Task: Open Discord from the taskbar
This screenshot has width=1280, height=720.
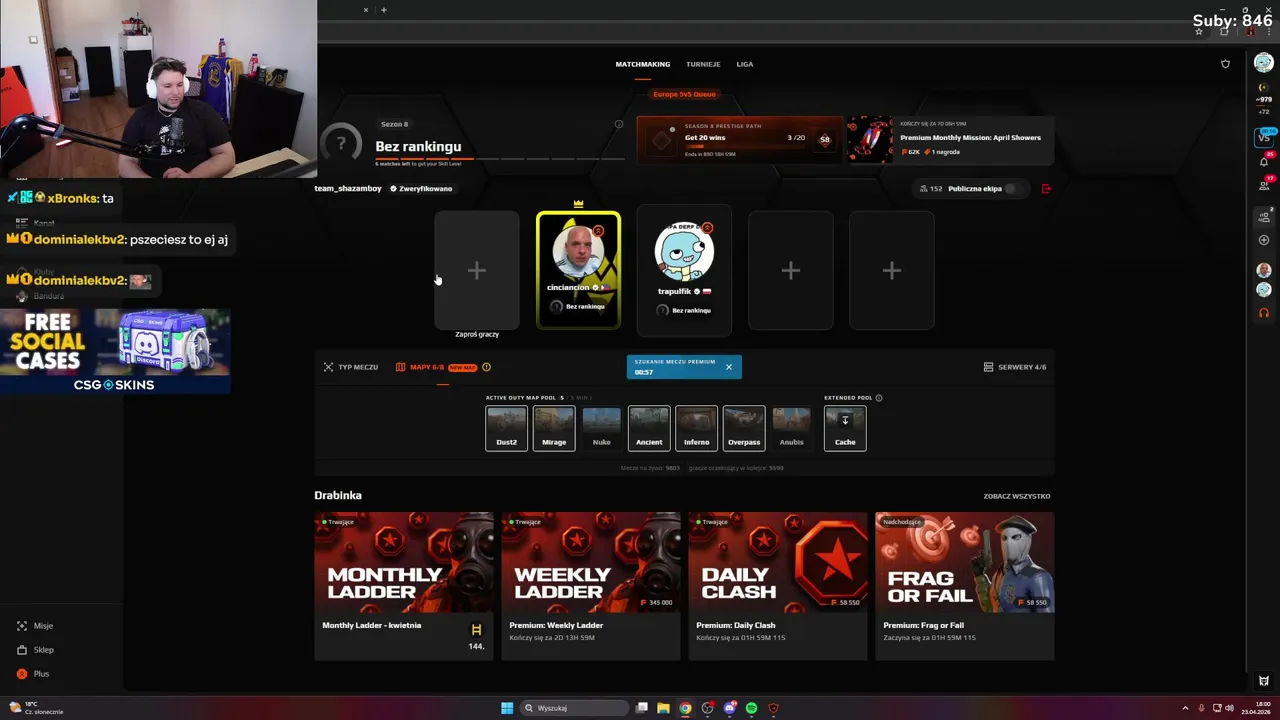Action: click(x=729, y=708)
